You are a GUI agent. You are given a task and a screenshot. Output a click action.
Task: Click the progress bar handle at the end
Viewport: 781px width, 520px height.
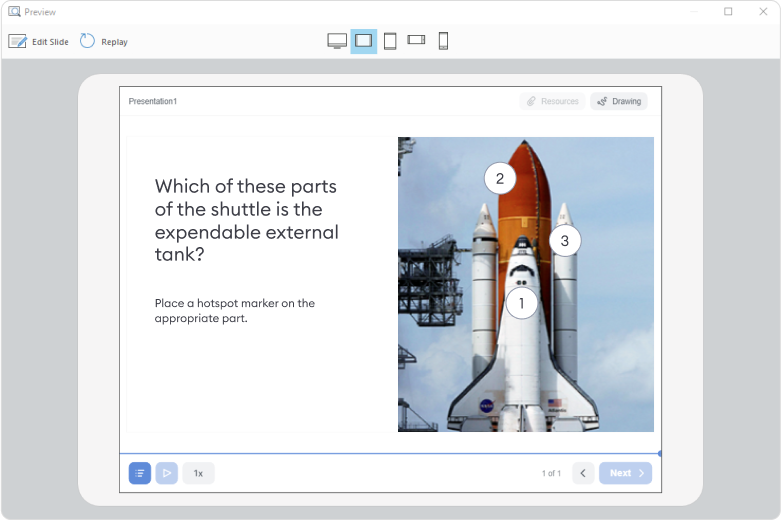click(659, 453)
